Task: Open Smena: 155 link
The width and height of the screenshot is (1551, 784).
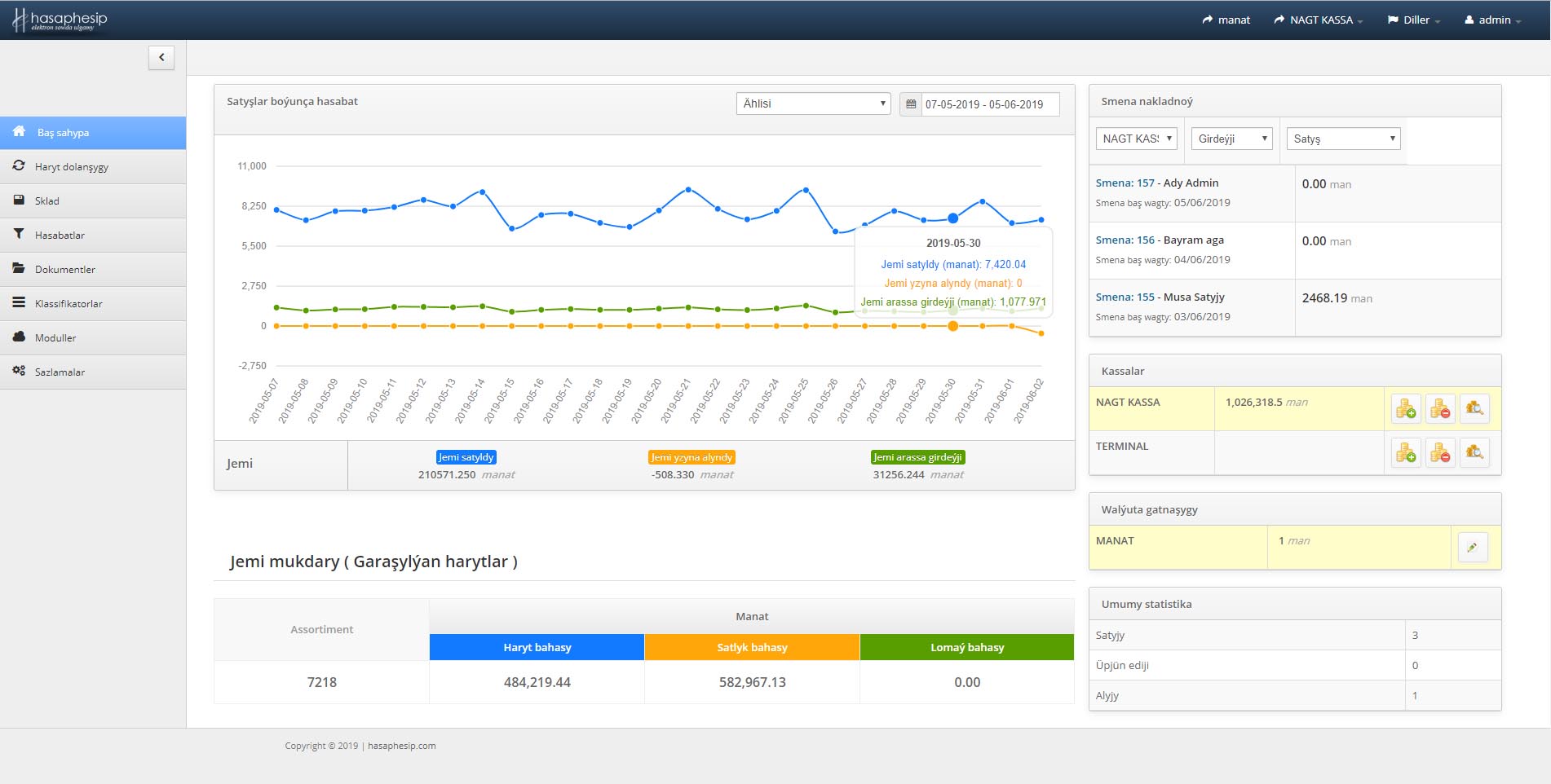Action: click(1125, 297)
